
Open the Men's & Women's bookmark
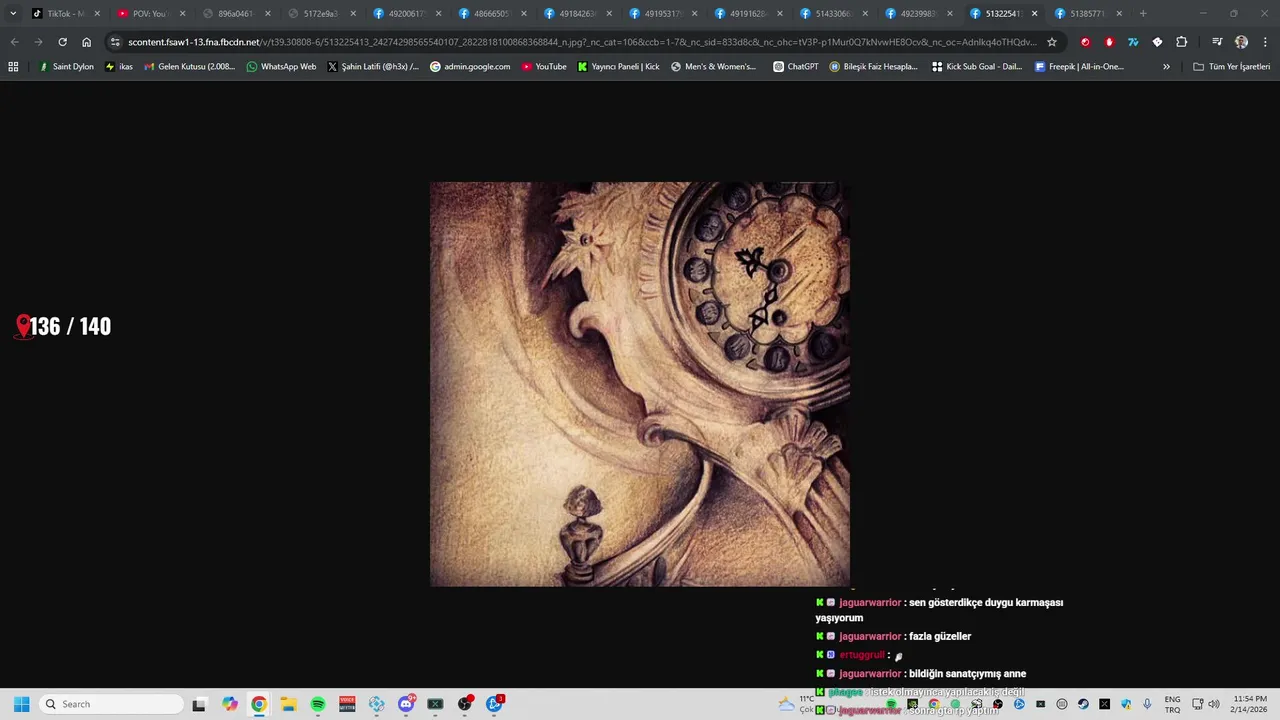coord(713,67)
